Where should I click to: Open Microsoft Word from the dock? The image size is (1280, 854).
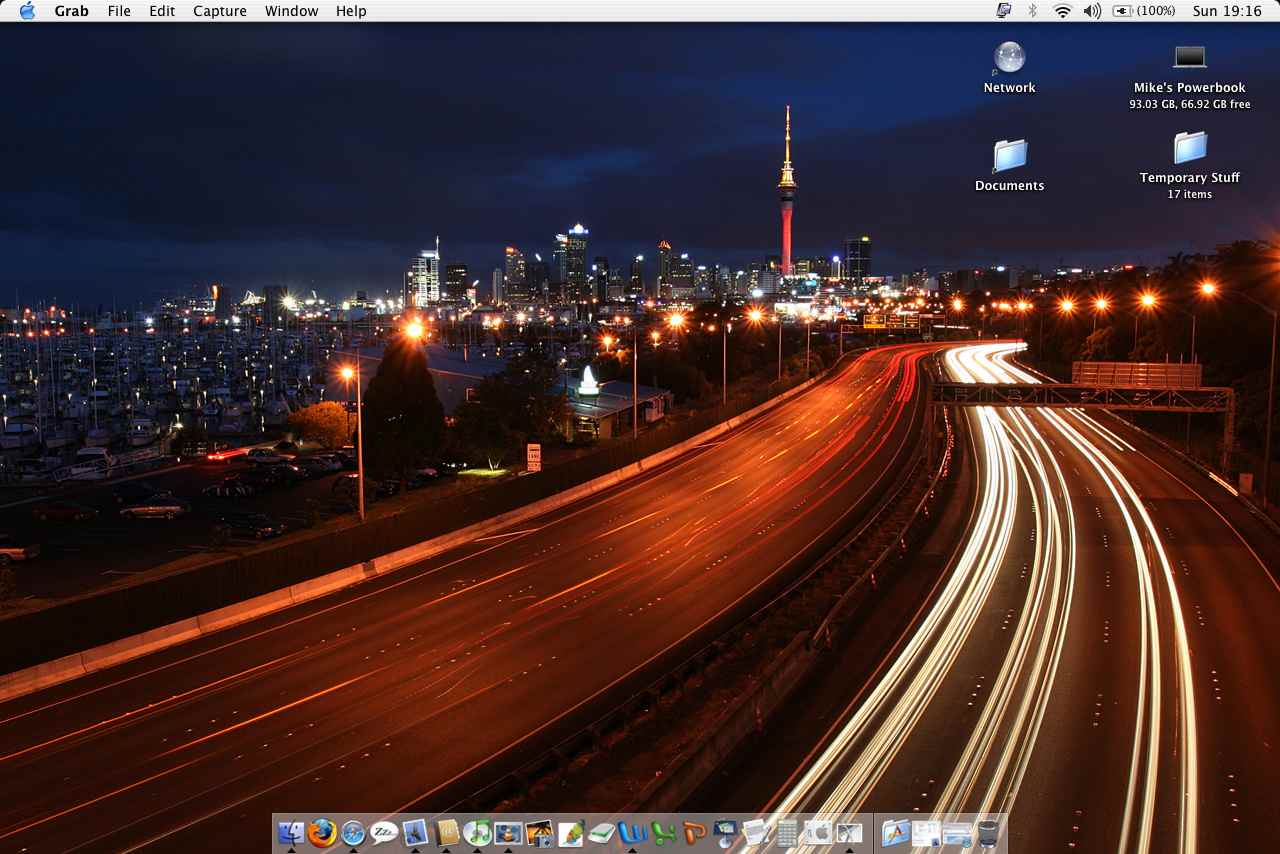click(632, 832)
